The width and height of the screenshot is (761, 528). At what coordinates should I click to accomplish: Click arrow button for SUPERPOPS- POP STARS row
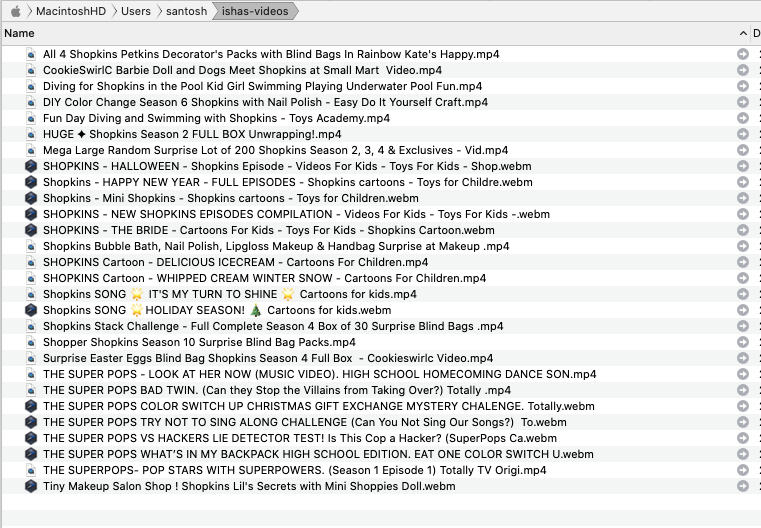[743, 471]
